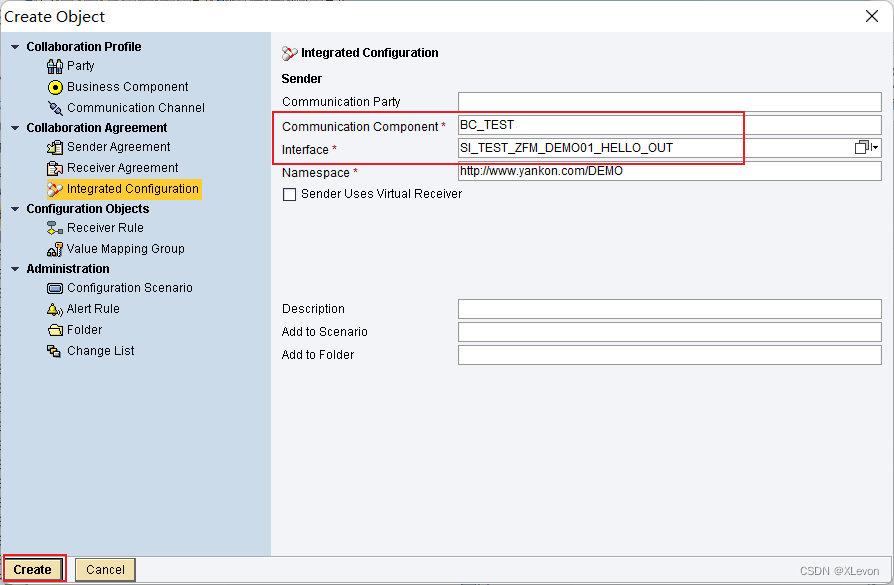The height and width of the screenshot is (585, 894).
Task: Select Communication Channel in the tree
Action: (136, 108)
